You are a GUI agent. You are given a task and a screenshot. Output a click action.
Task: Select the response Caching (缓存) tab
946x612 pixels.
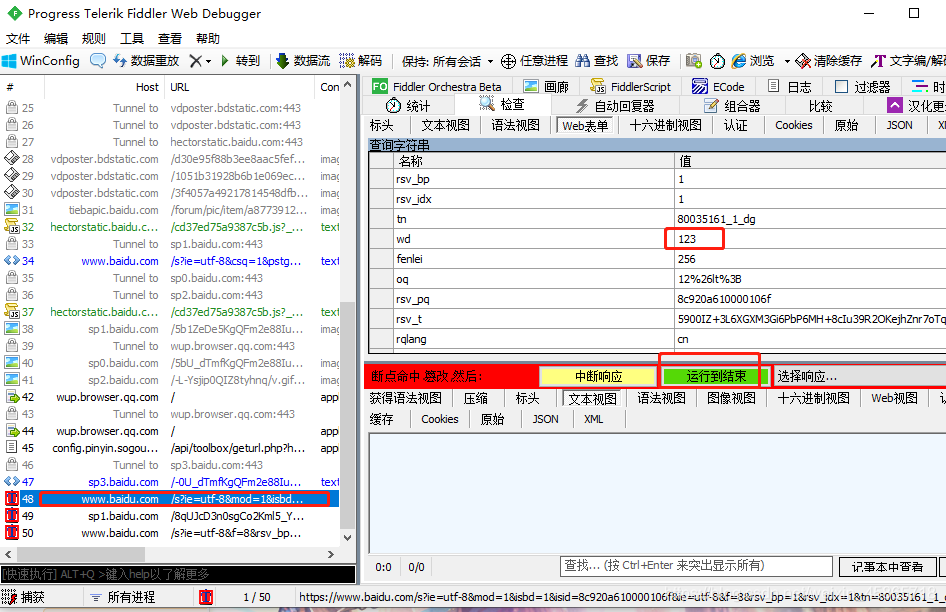[381, 419]
